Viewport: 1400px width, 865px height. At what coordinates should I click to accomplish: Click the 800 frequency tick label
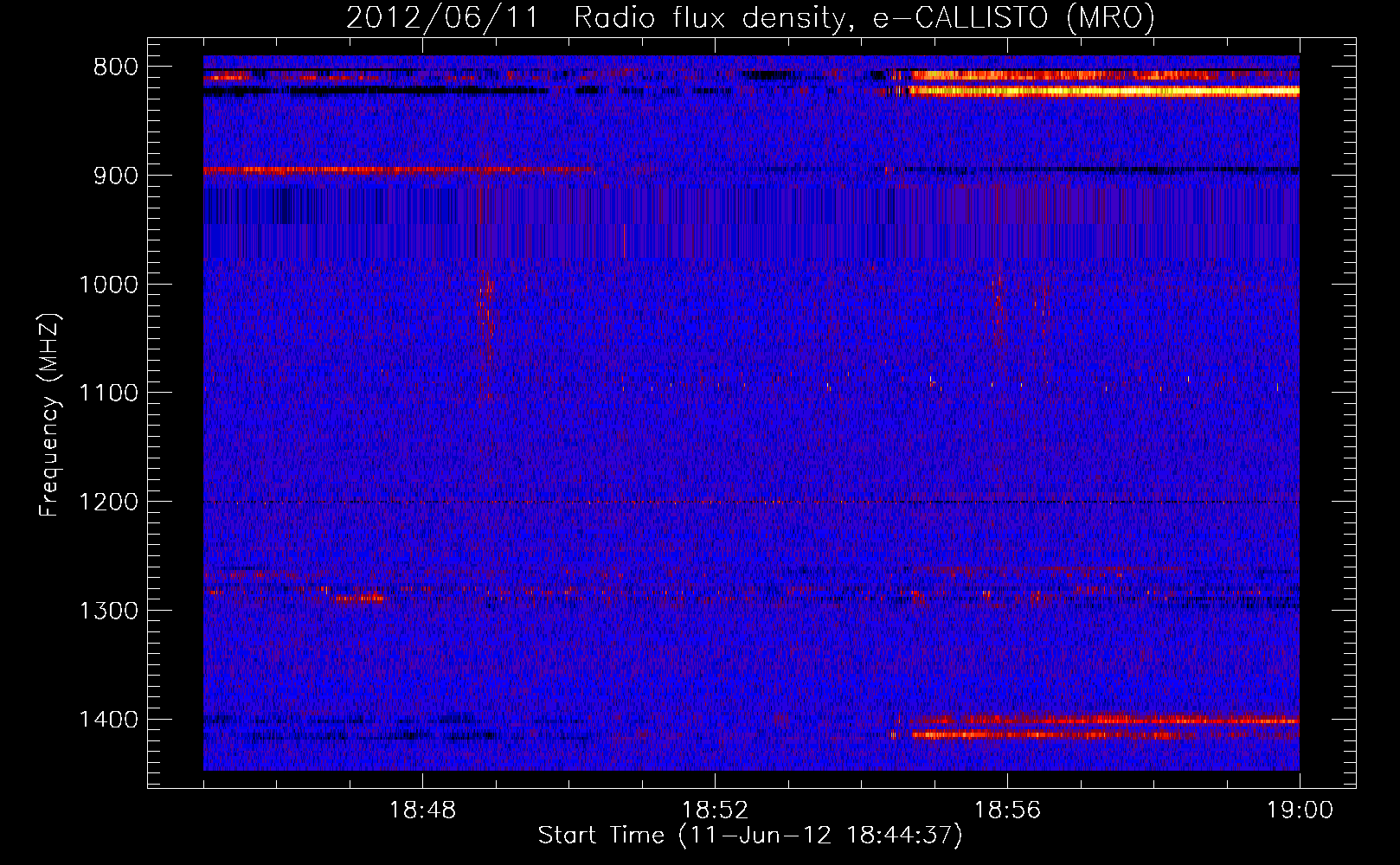coord(116,67)
